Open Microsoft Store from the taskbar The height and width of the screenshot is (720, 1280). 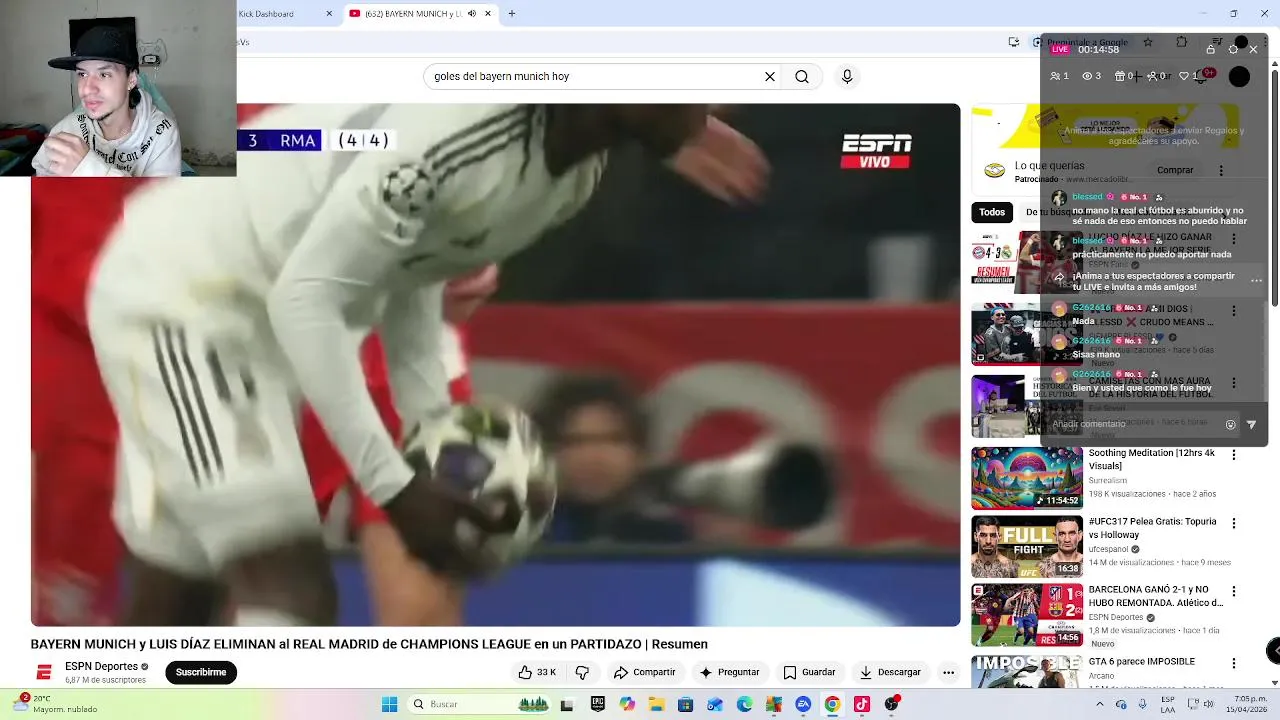click(685, 704)
